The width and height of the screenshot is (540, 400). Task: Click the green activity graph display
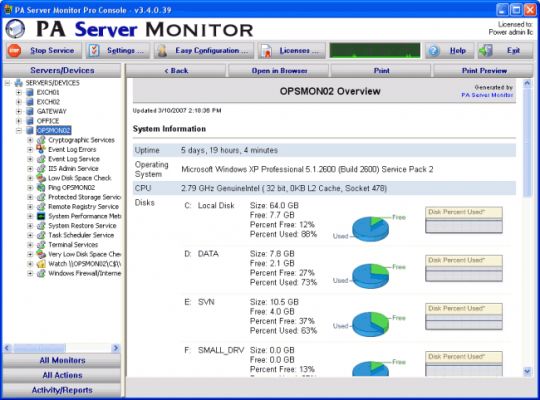click(x=375, y=50)
